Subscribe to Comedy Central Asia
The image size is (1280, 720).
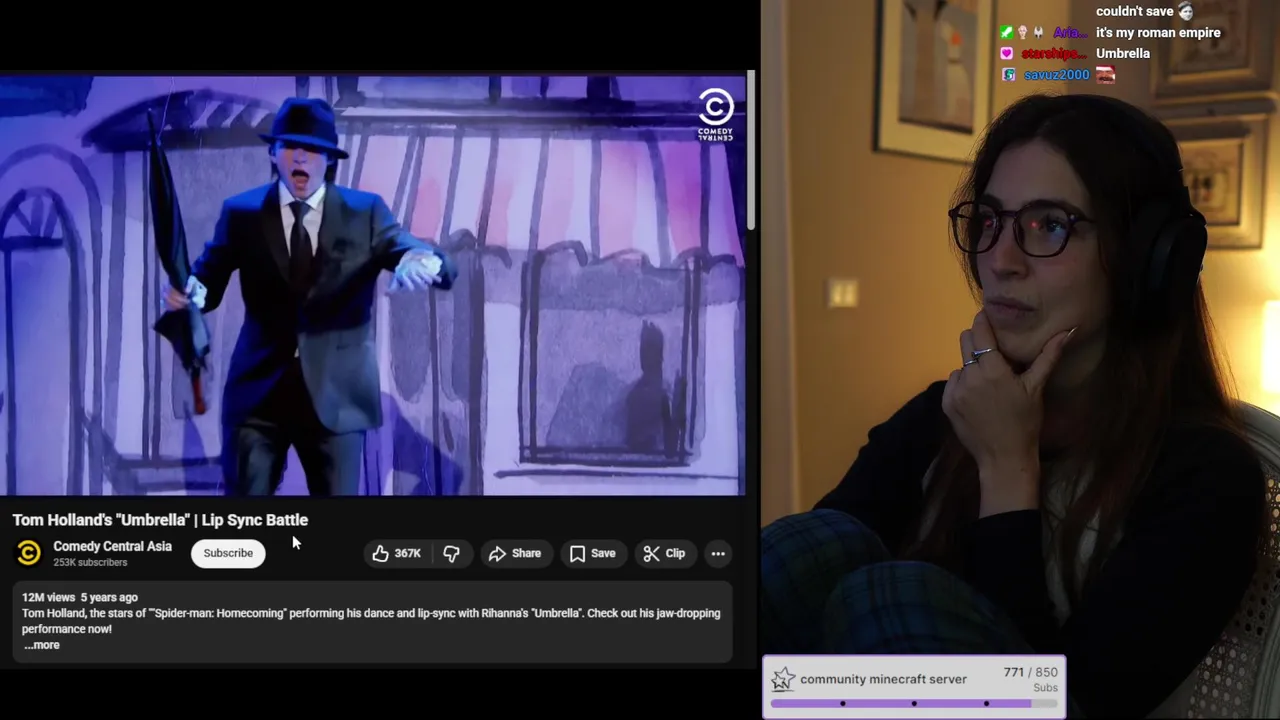click(228, 553)
